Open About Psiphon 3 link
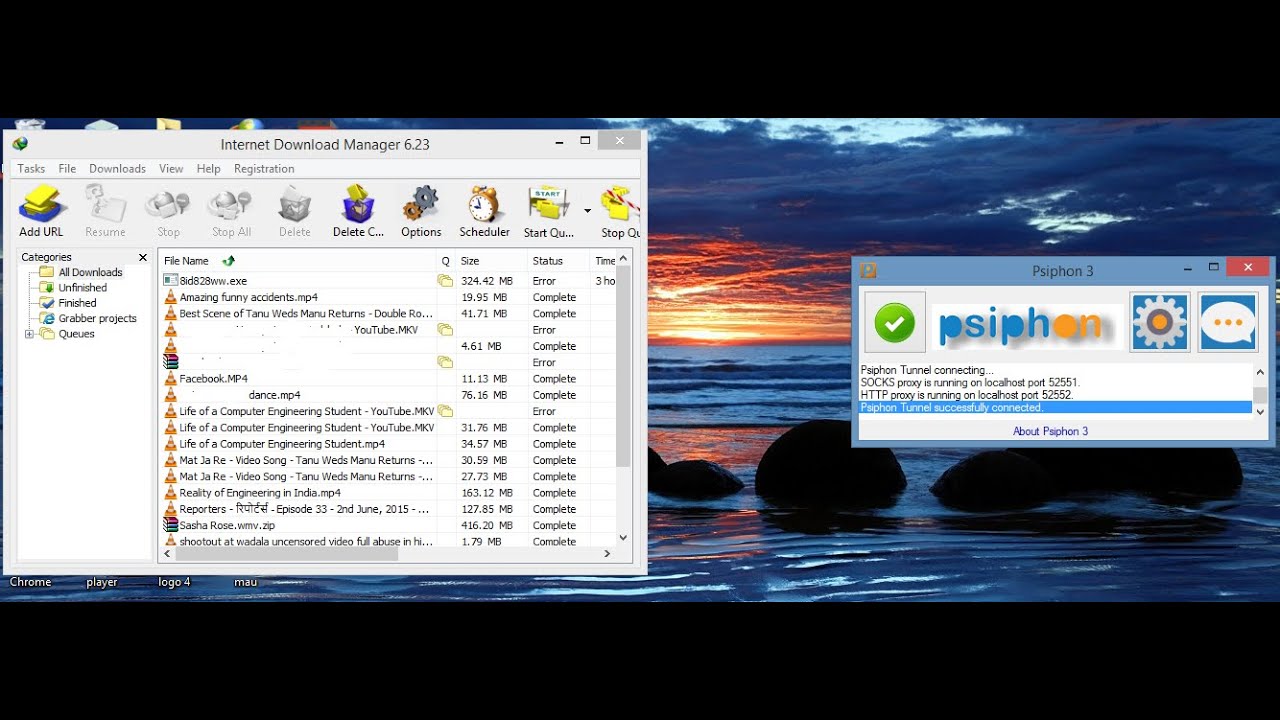The image size is (1280, 720). coord(1050,432)
